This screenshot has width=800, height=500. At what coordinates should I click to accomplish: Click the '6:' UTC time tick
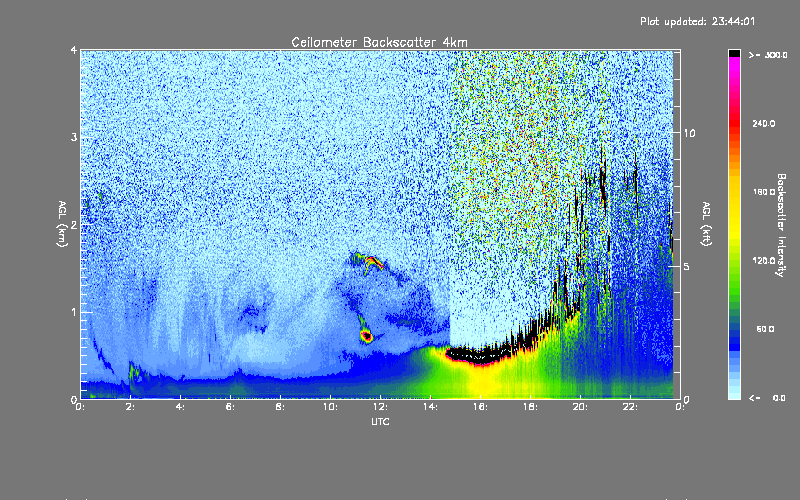[x=231, y=407]
